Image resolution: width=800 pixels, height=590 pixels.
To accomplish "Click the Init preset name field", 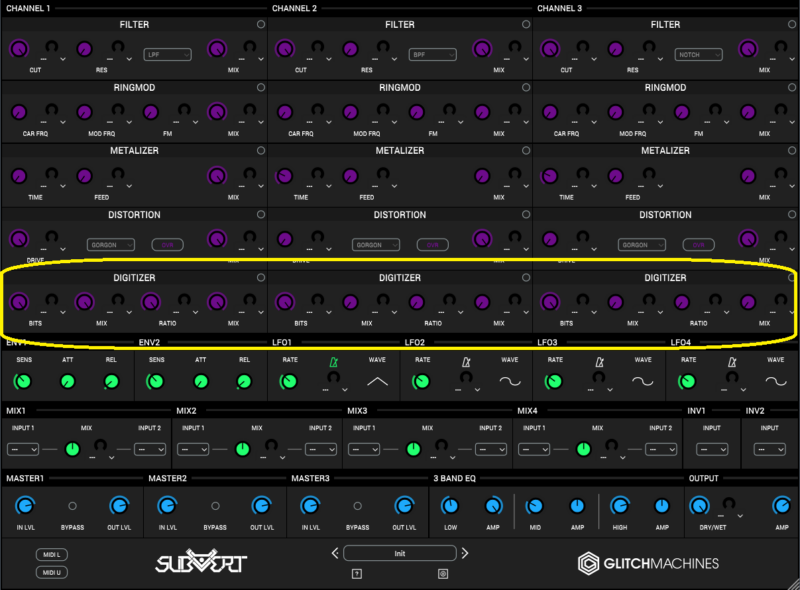I will 399,553.
